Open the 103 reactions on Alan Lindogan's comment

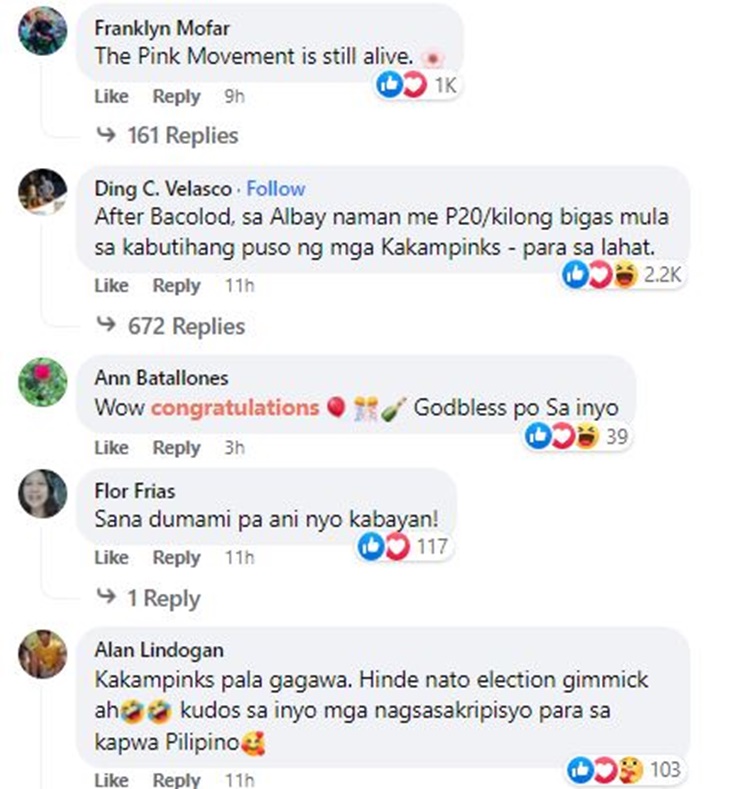point(625,769)
